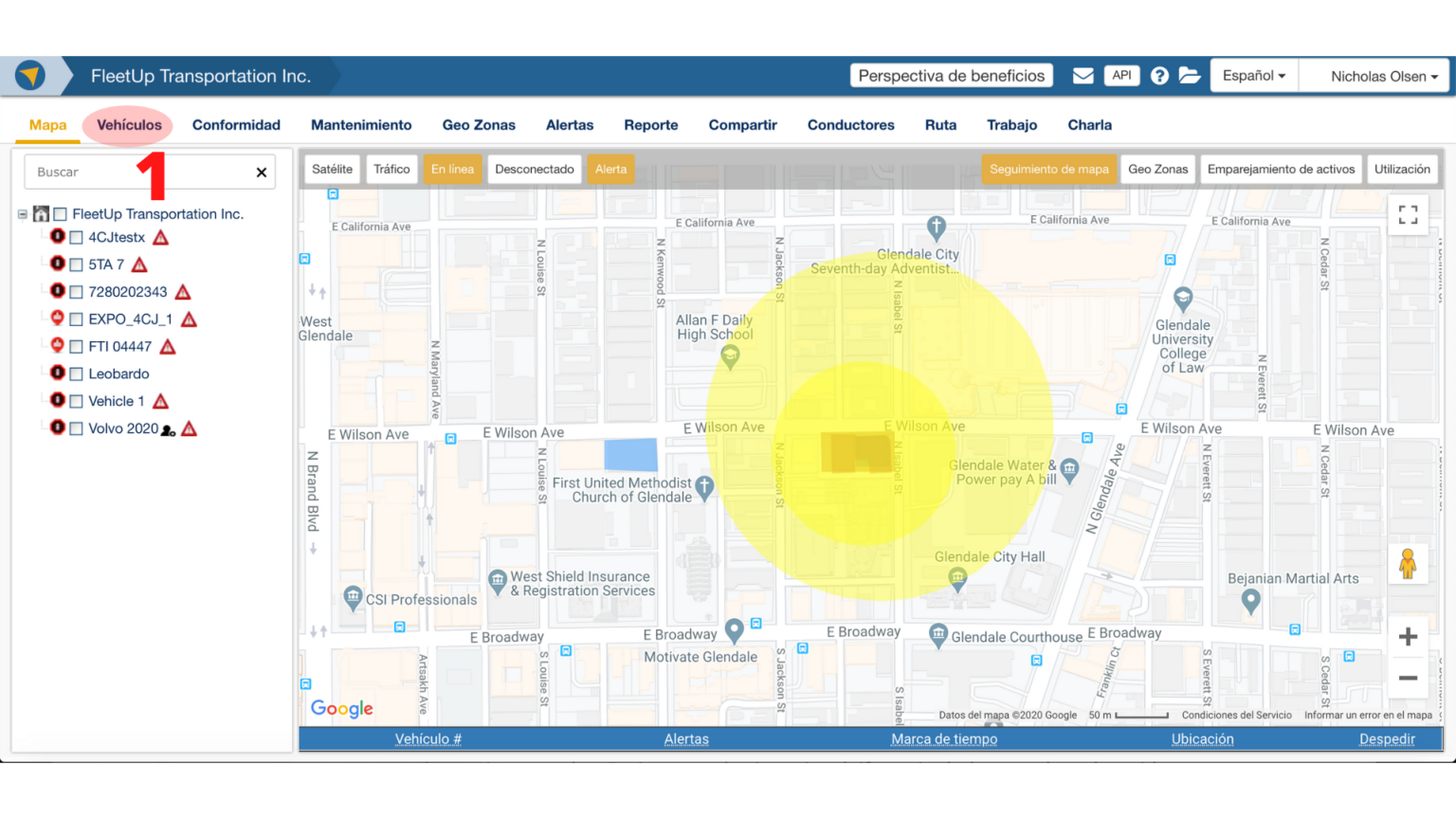Click the status icon before 4CJtestx

point(58,236)
